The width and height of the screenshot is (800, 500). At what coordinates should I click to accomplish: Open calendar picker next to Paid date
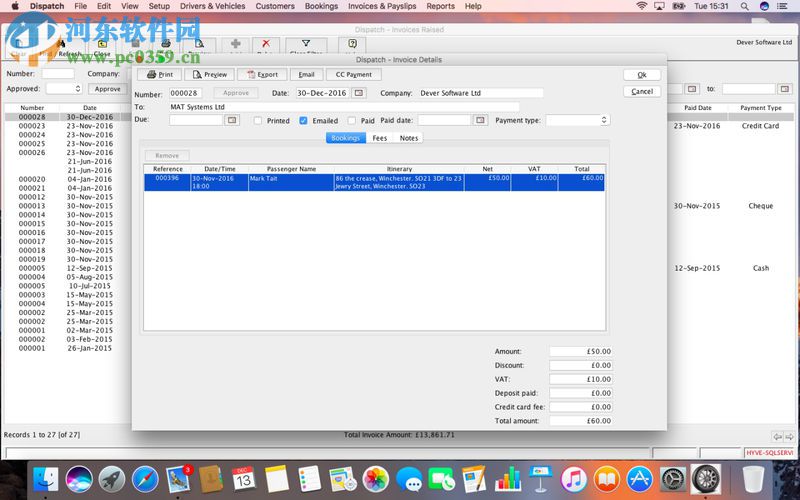480,120
